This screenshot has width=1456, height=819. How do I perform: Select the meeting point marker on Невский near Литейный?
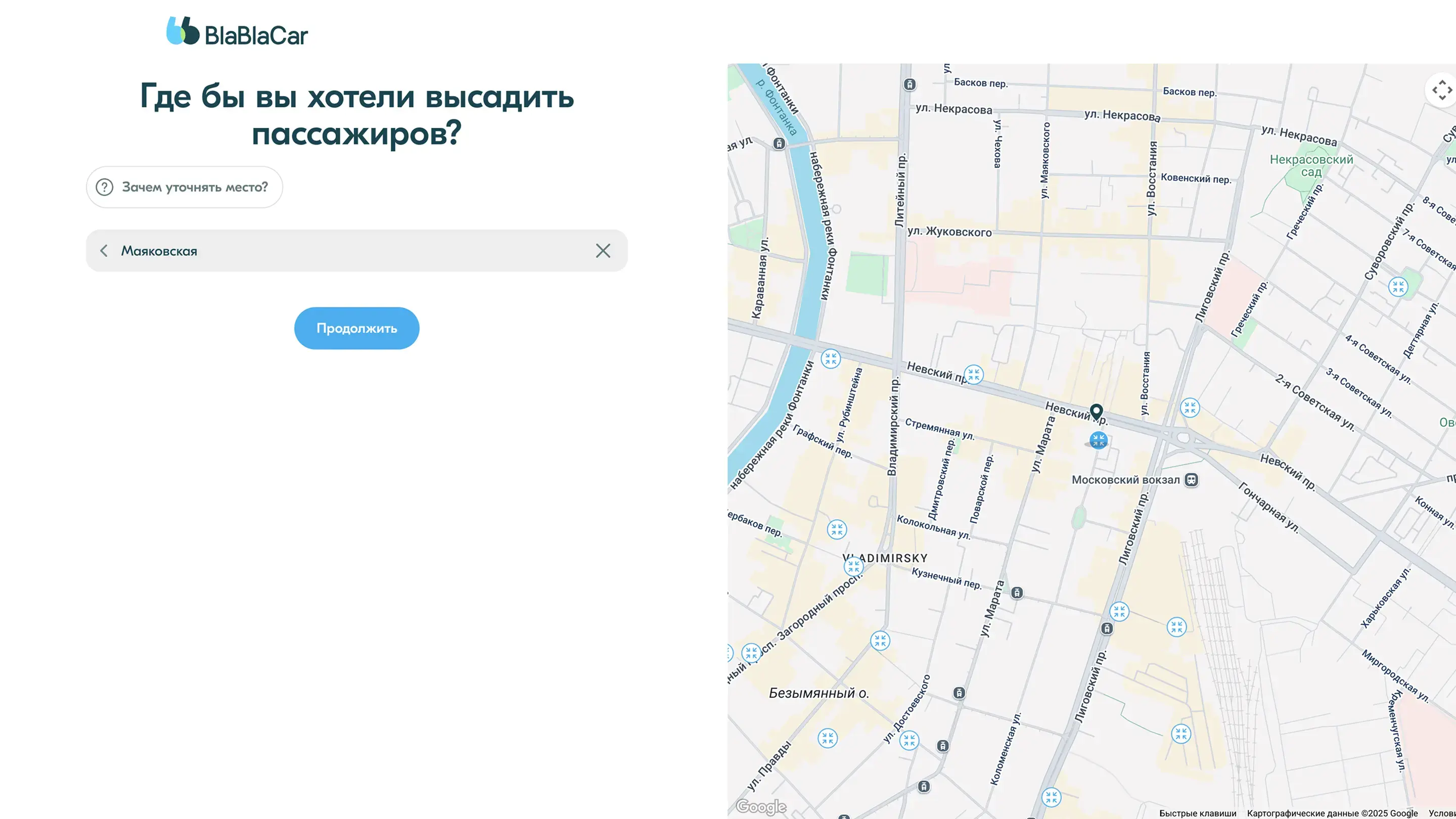click(x=973, y=374)
